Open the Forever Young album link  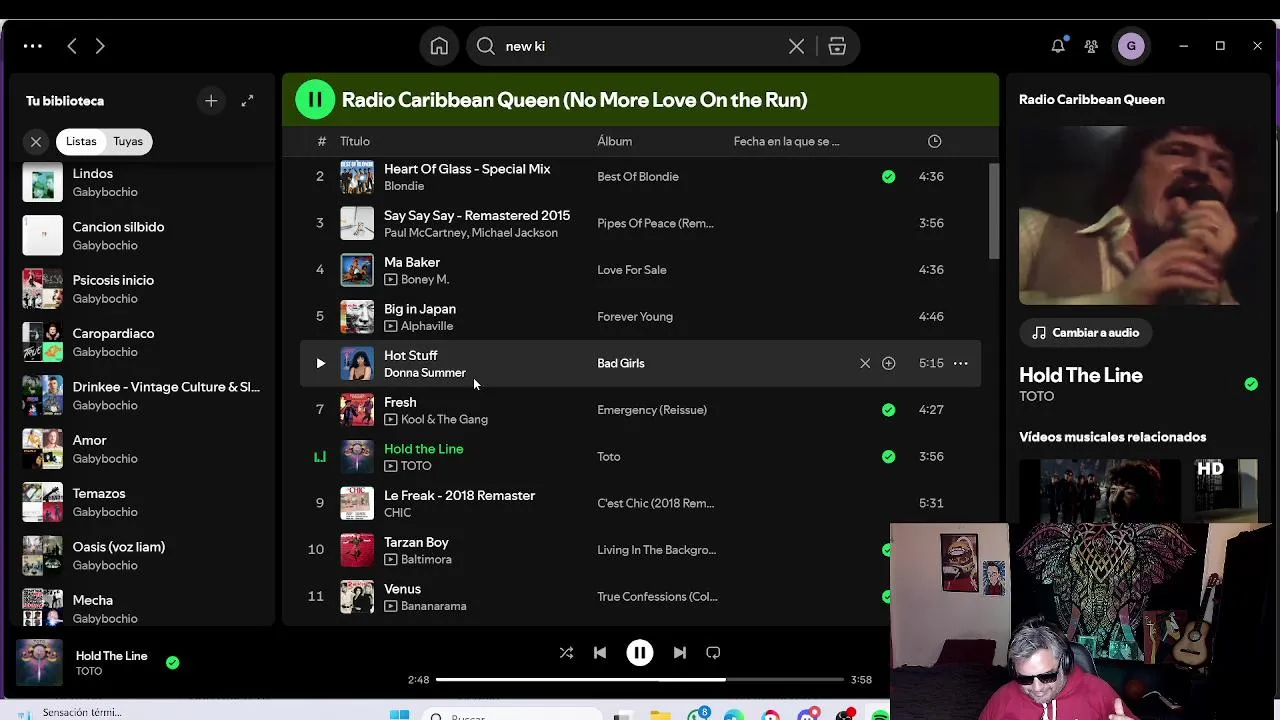[x=635, y=316]
